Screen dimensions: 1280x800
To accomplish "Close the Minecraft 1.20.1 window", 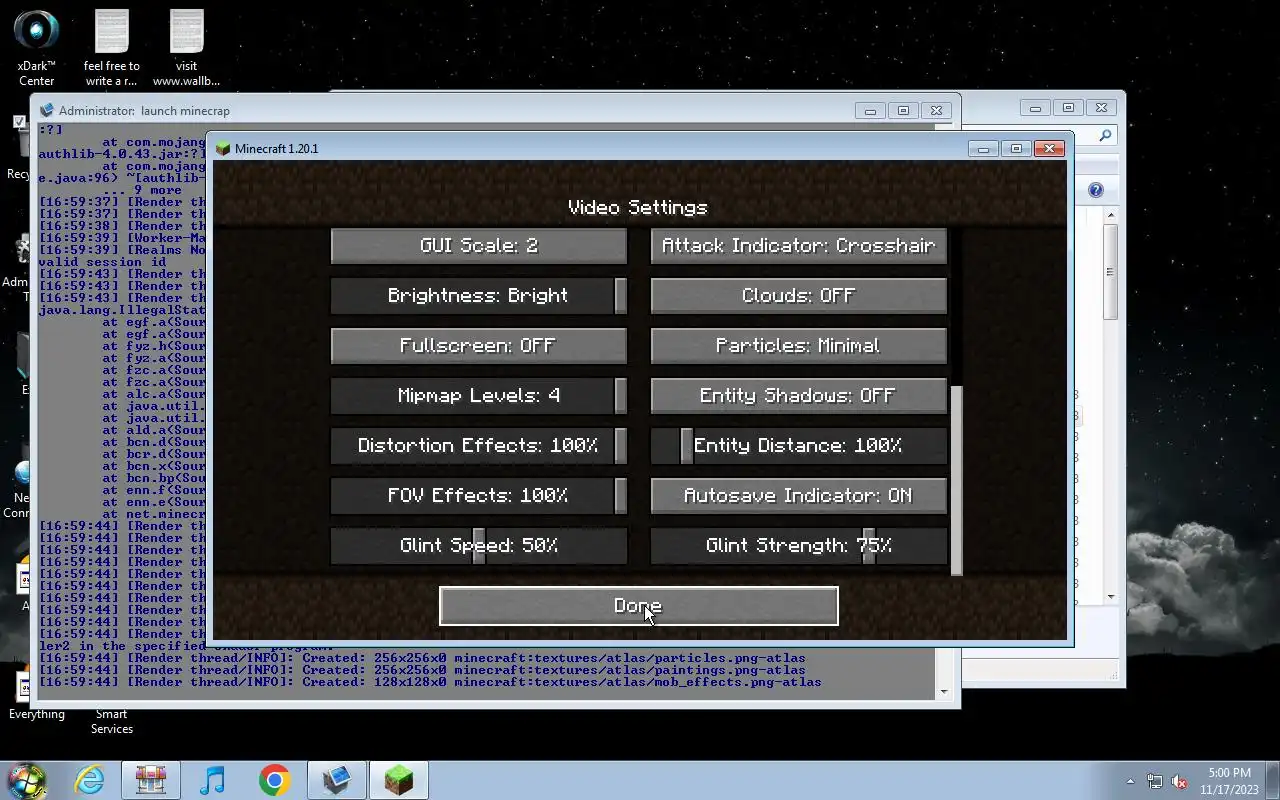I will coord(1049,148).
